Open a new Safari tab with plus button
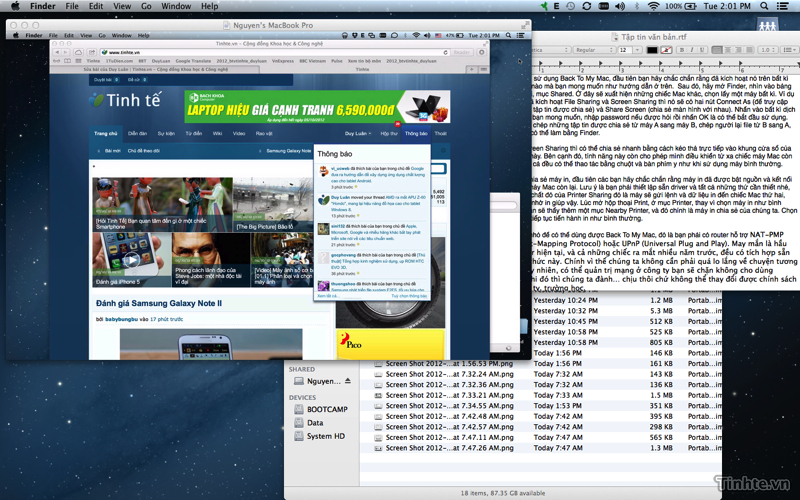Screen dimensions: 800x500 [x=471, y=69]
